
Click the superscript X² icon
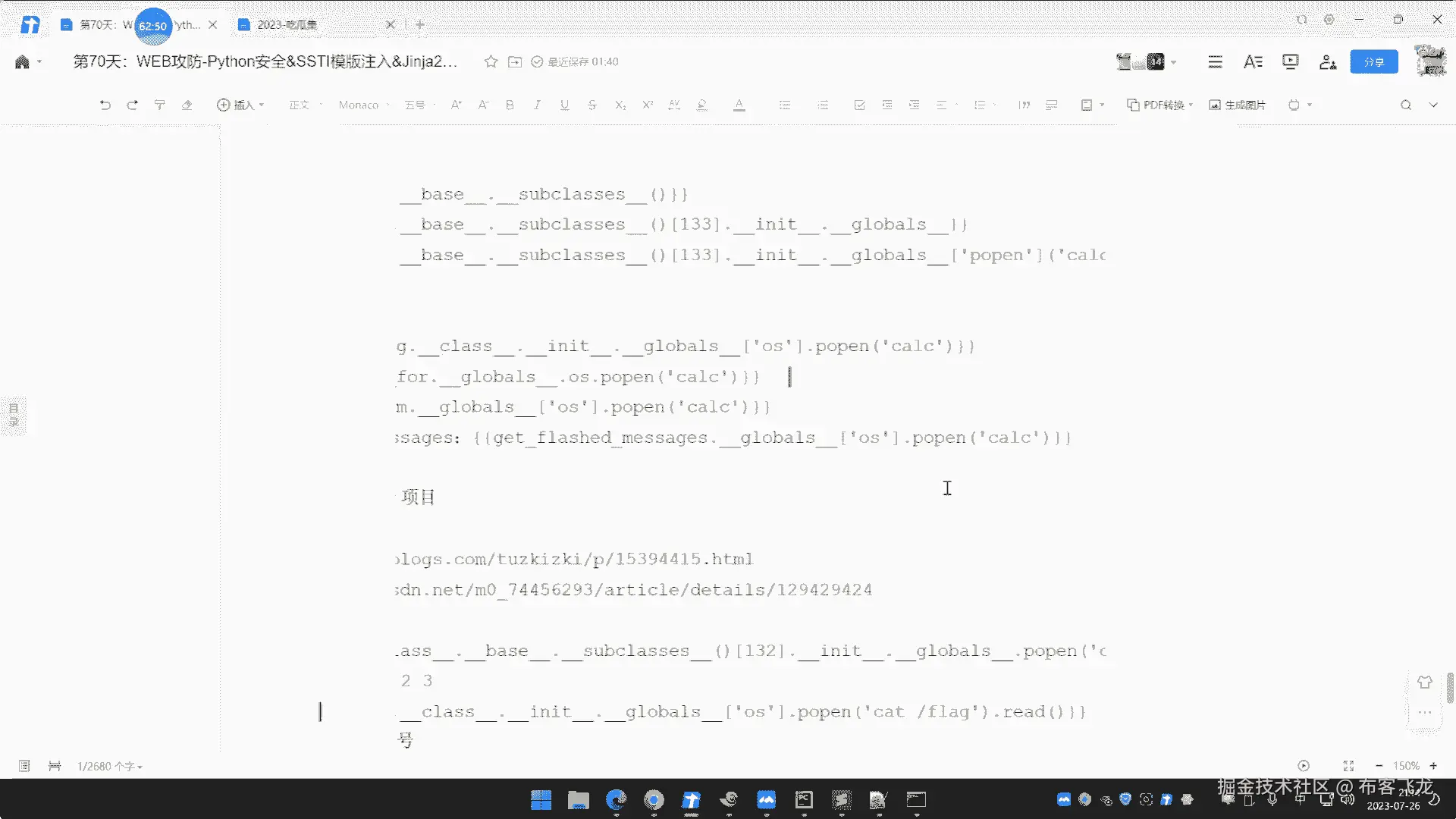647,105
